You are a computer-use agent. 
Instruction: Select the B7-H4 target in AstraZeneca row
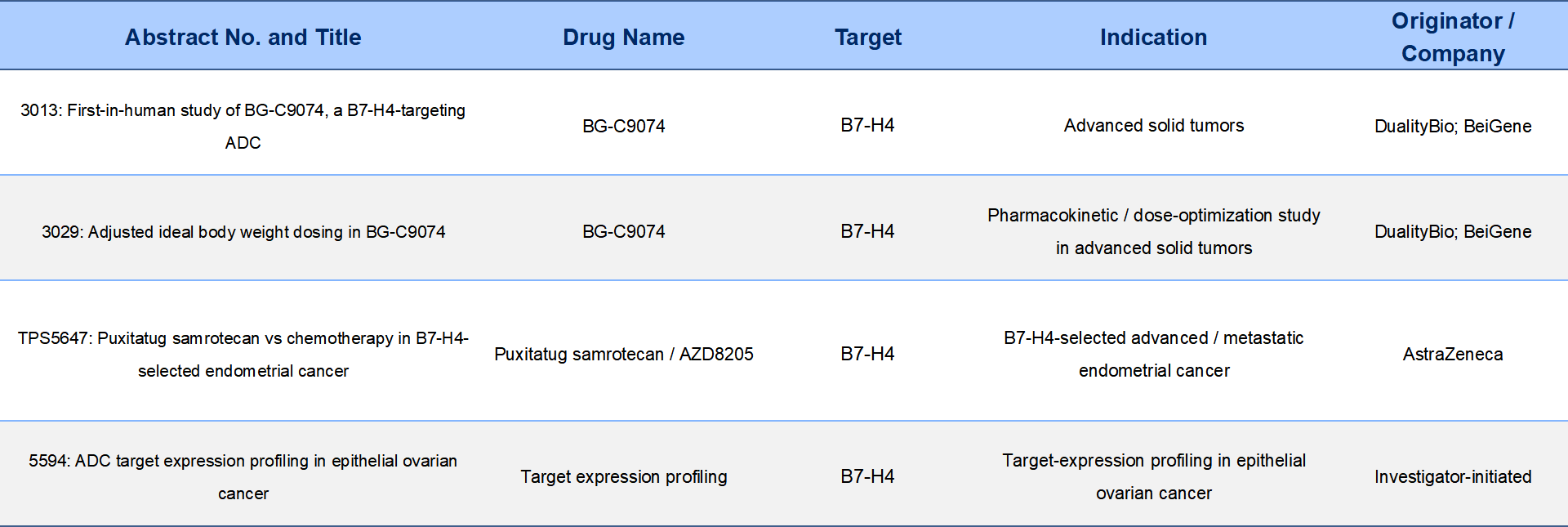[867, 354]
